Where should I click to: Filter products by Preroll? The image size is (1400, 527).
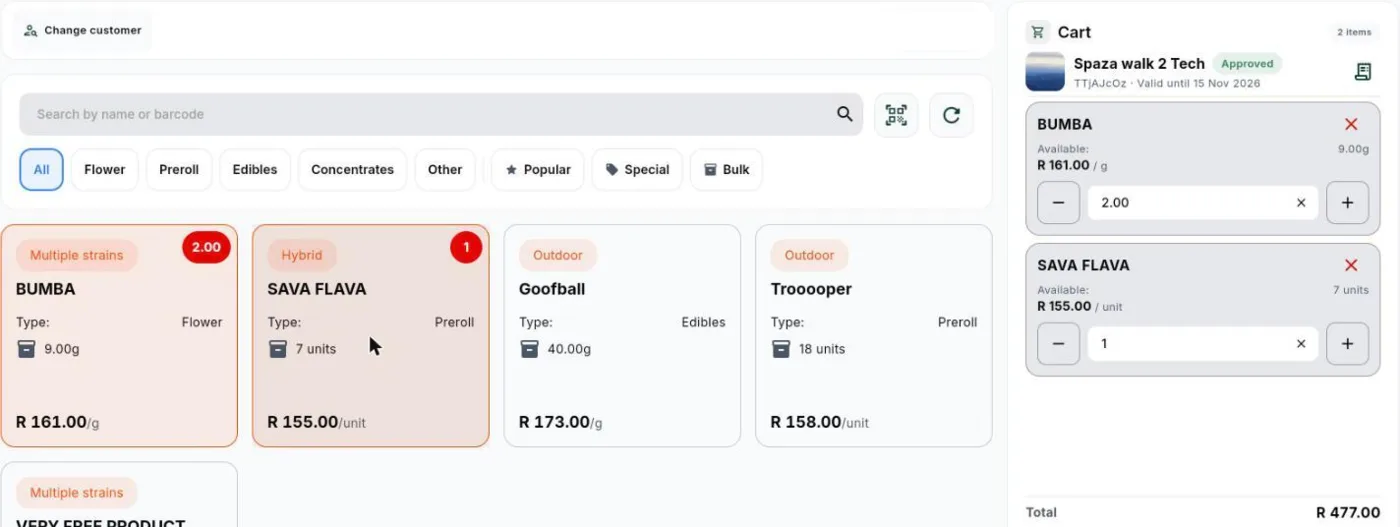(179, 170)
